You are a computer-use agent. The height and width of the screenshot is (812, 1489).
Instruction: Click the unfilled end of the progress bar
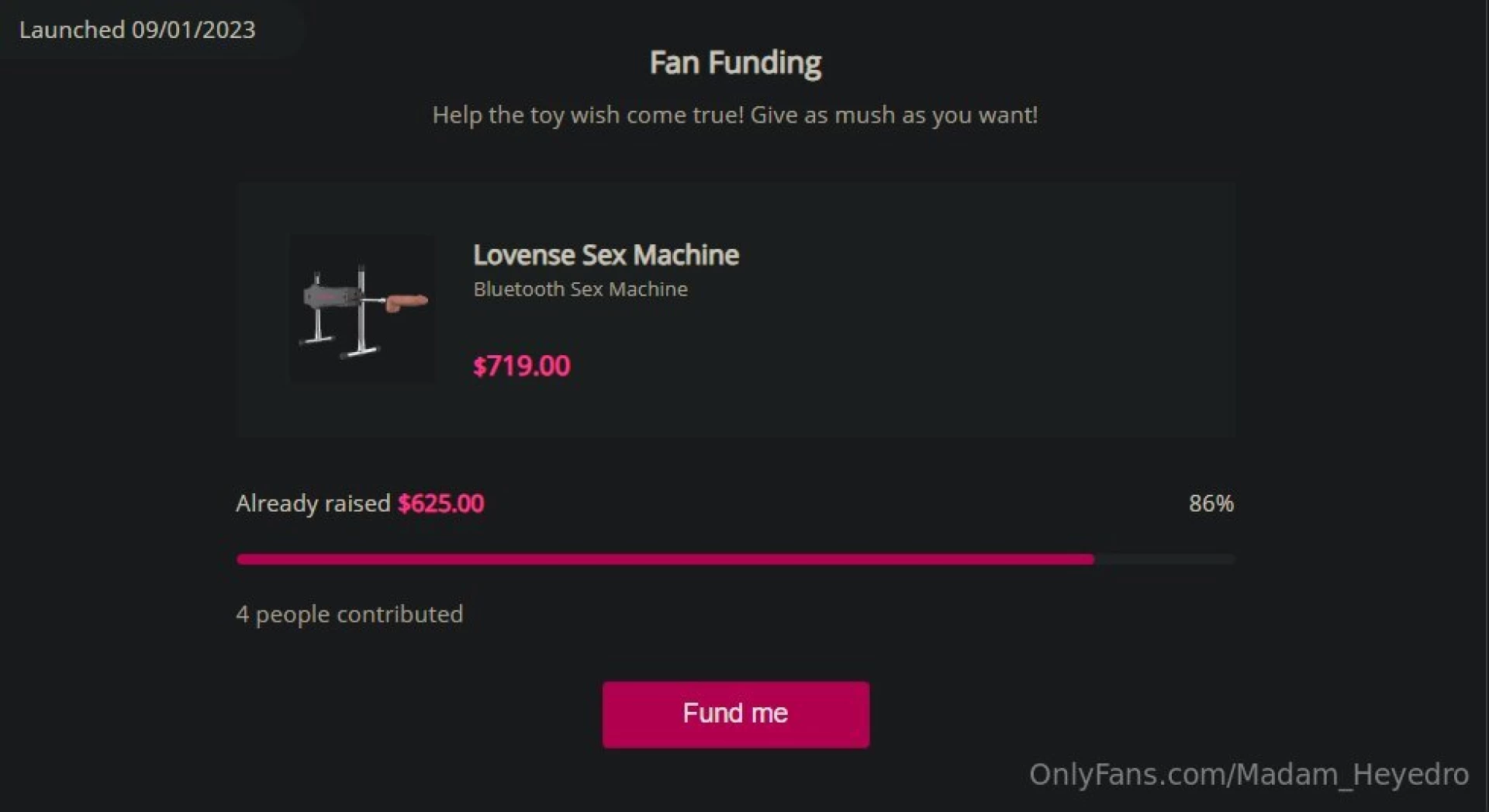(x=1163, y=559)
